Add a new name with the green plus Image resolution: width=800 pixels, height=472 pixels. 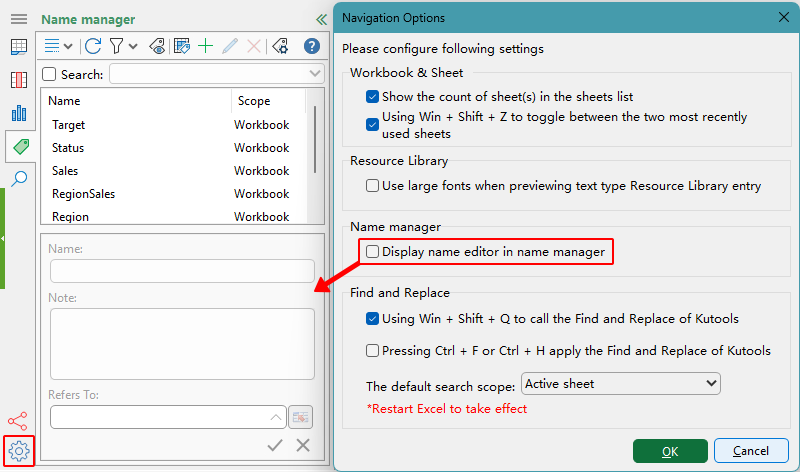pyautogui.click(x=206, y=46)
